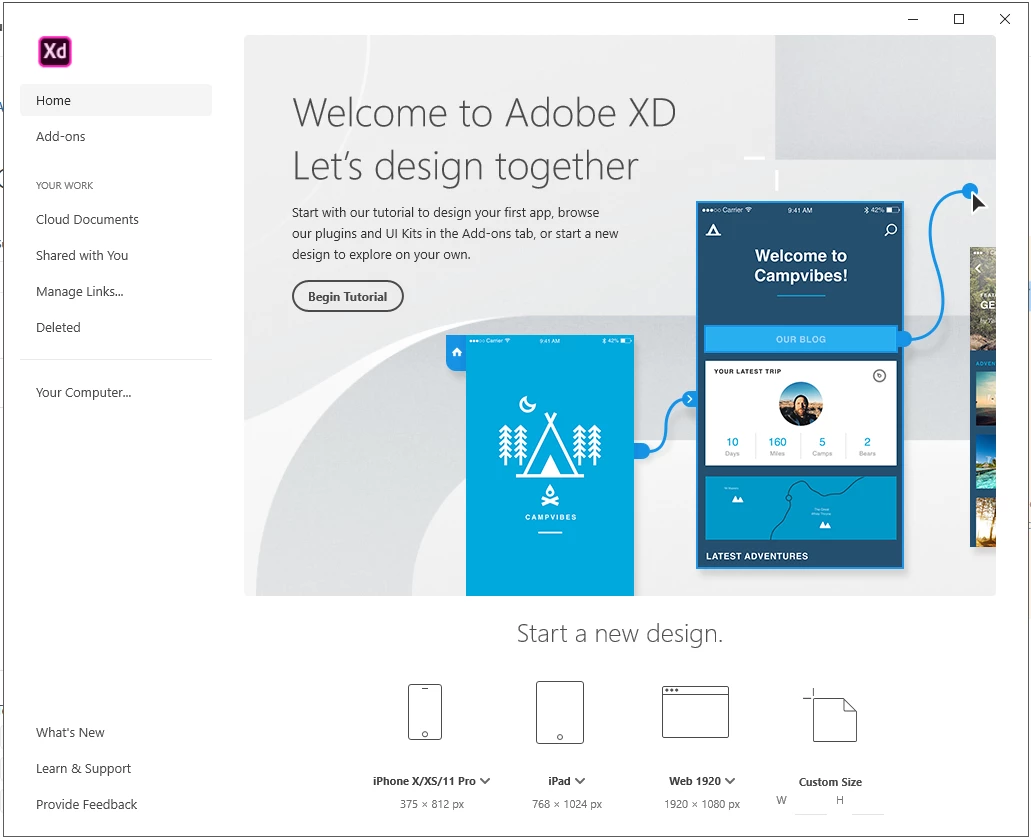This screenshot has width=1031, height=839.
Task: Click the blue Campvibes splash screen mockup
Action: click(x=550, y=466)
